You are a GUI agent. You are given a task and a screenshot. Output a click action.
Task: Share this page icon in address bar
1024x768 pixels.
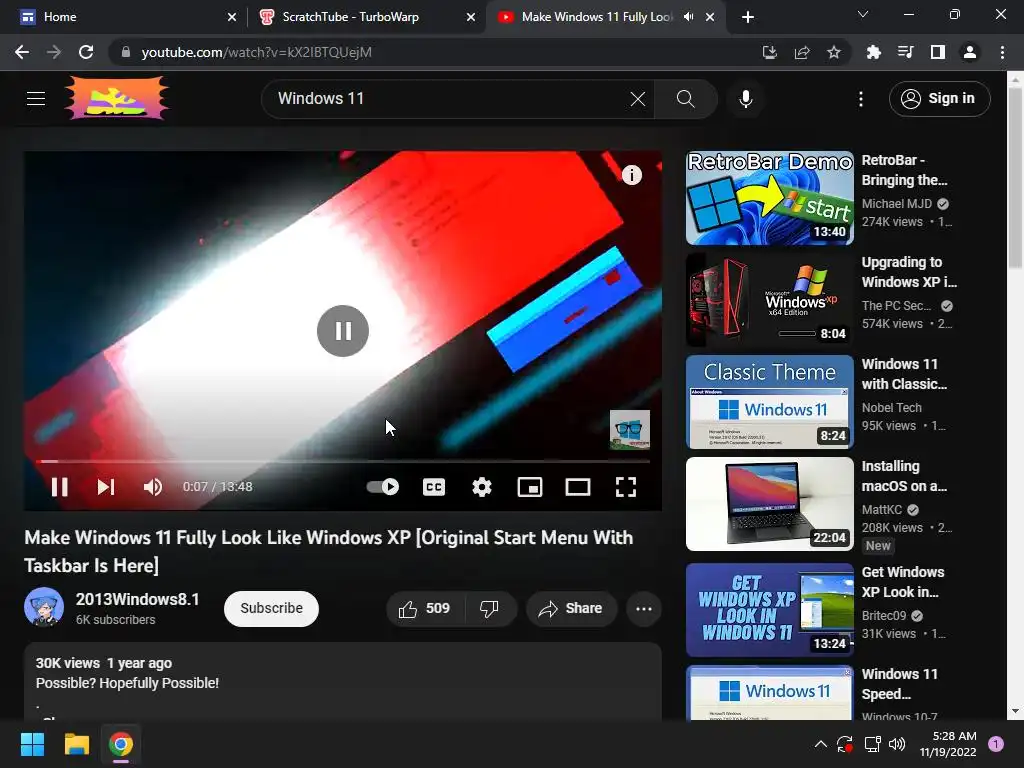coord(801,52)
